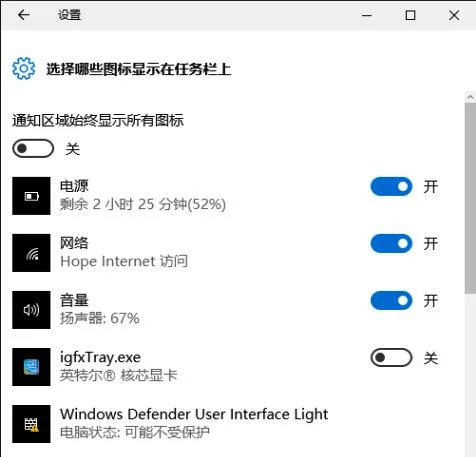Click the igfxTray.exe Intel graphics icon
476x457 pixels.
[31, 367]
